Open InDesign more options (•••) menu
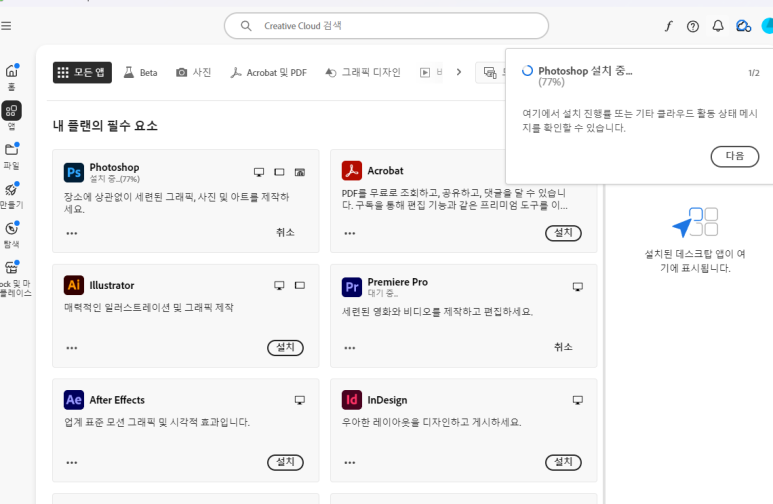Viewport: 773px width, 504px height. [x=350, y=463]
